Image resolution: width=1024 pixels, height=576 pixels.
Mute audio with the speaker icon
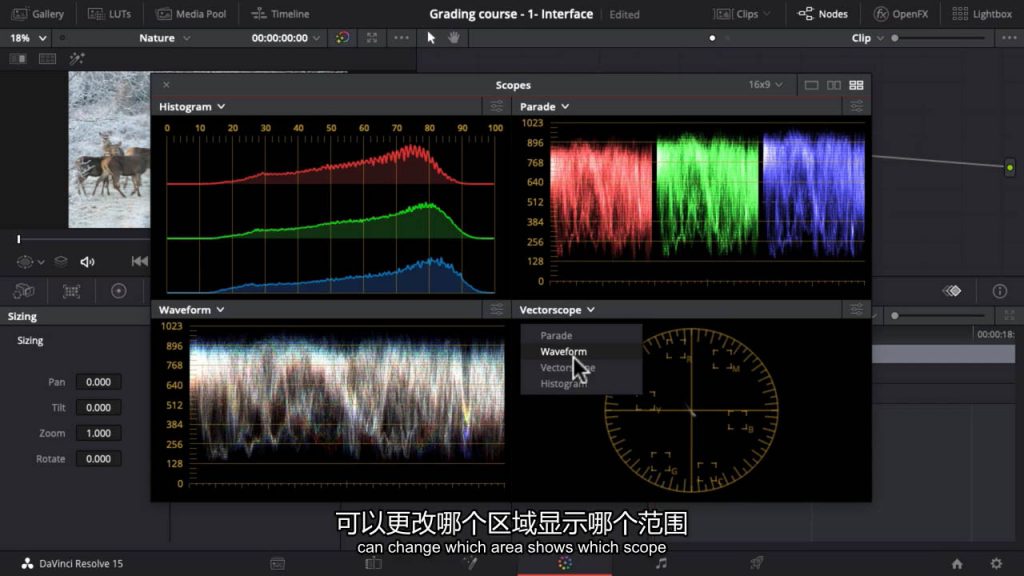(88, 262)
